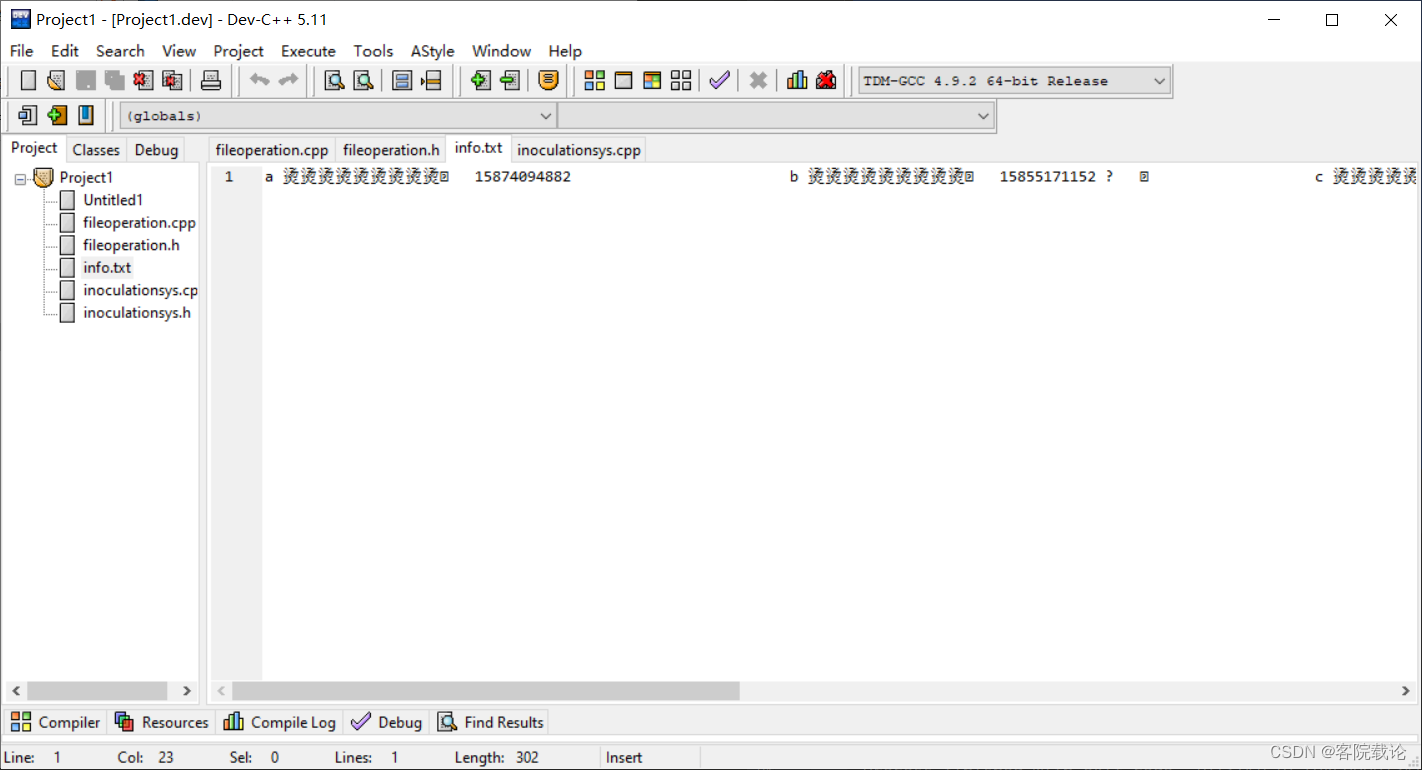Click the Add to Project plus icon
This screenshot has height=770, width=1422.
coord(480,80)
